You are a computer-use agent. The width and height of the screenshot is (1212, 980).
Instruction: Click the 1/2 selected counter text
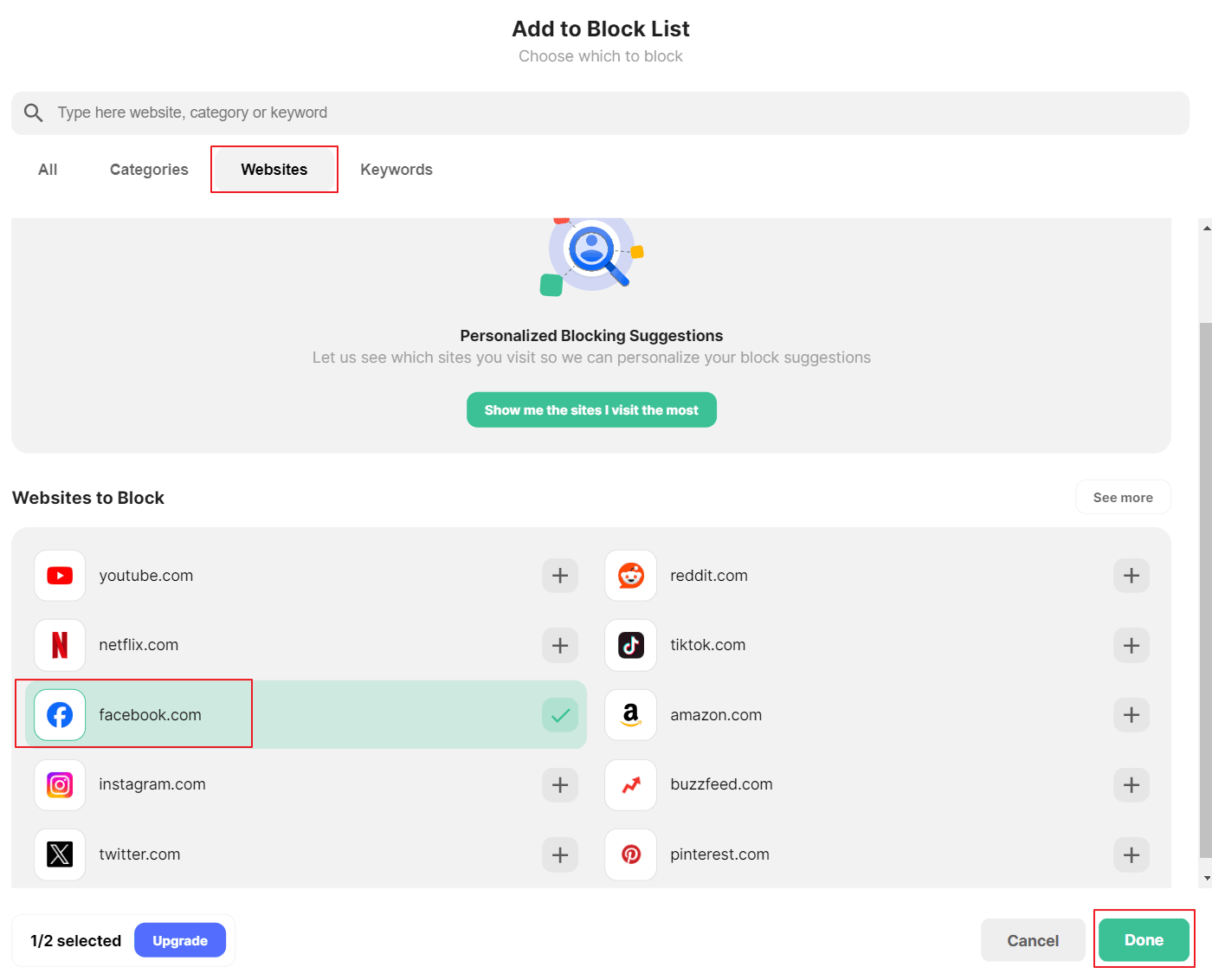coord(76,941)
